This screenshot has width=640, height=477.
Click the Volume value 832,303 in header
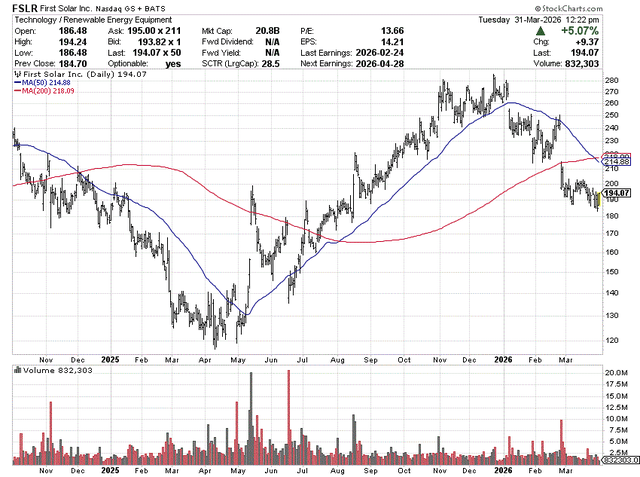pyautogui.click(x=582, y=64)
